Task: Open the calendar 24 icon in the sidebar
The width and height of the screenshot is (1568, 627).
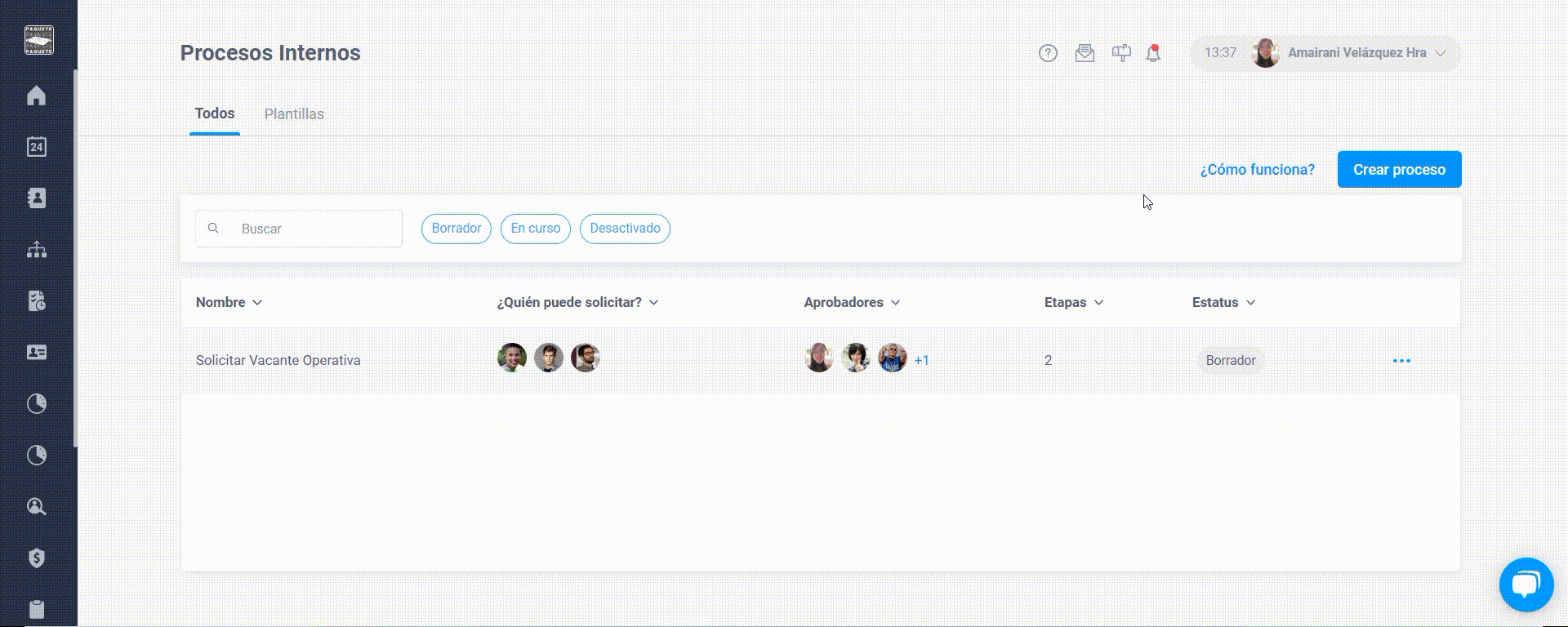Action: [37, 147]
